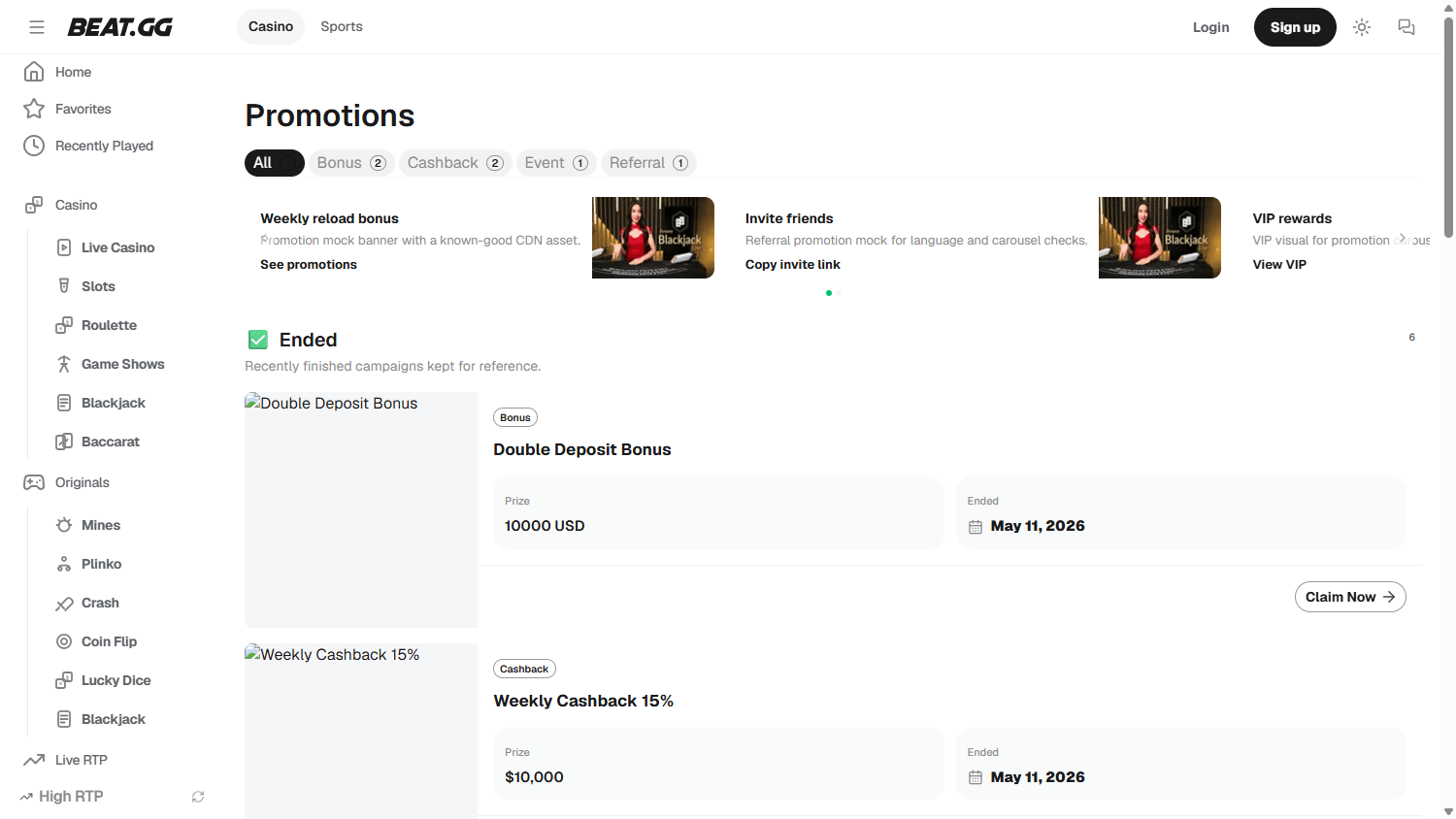
Task: Click the Sign up button
Action: pos(1295,27)
